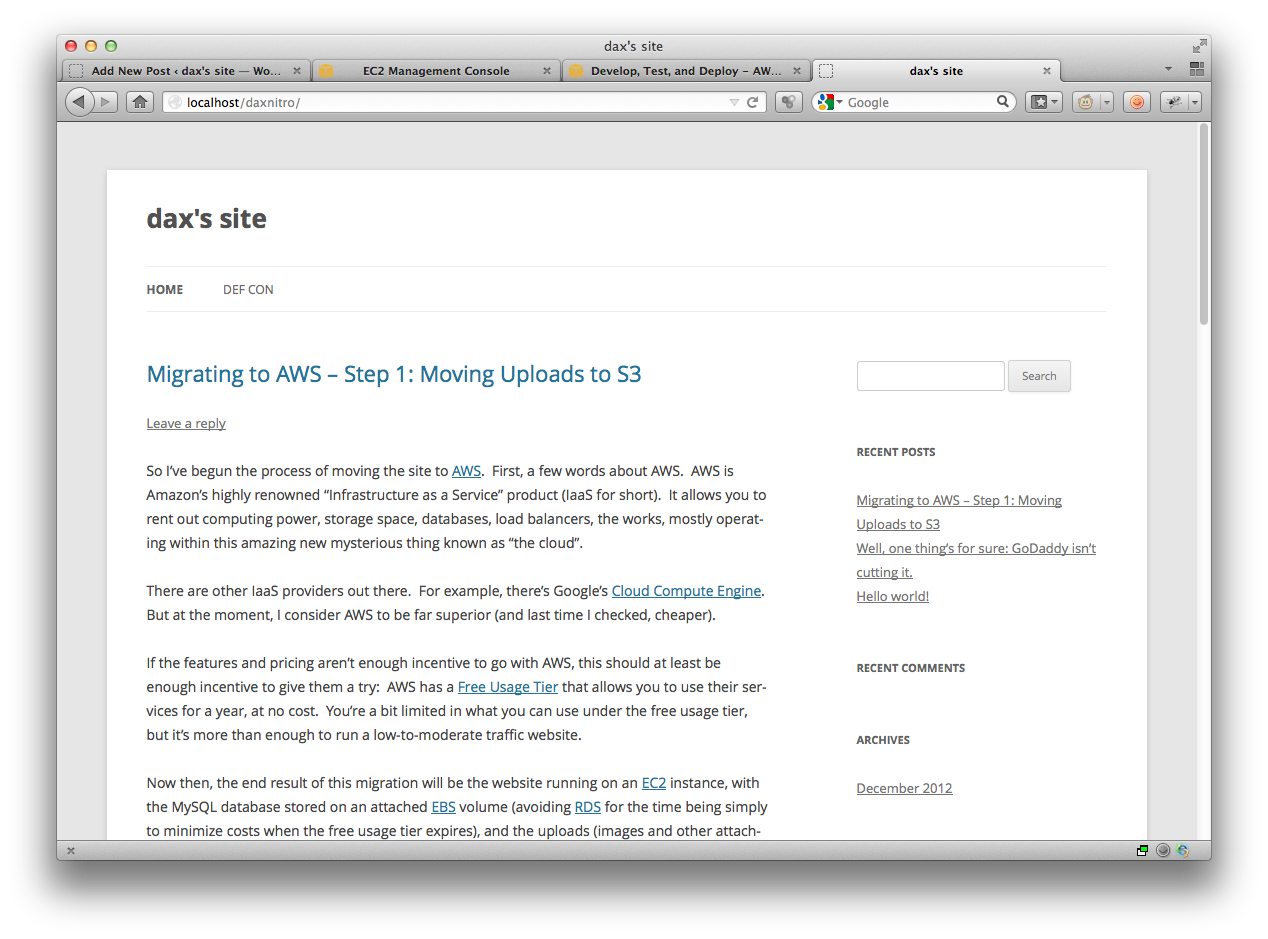Click the Firebug bug toolbar icon
This screenshot has width=1268, height=939.
coord(1174,102)
